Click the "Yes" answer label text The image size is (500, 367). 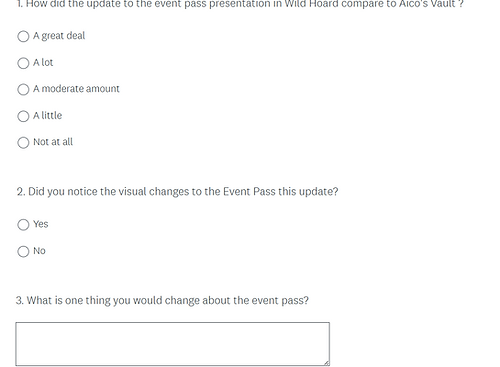pos(41,224)
